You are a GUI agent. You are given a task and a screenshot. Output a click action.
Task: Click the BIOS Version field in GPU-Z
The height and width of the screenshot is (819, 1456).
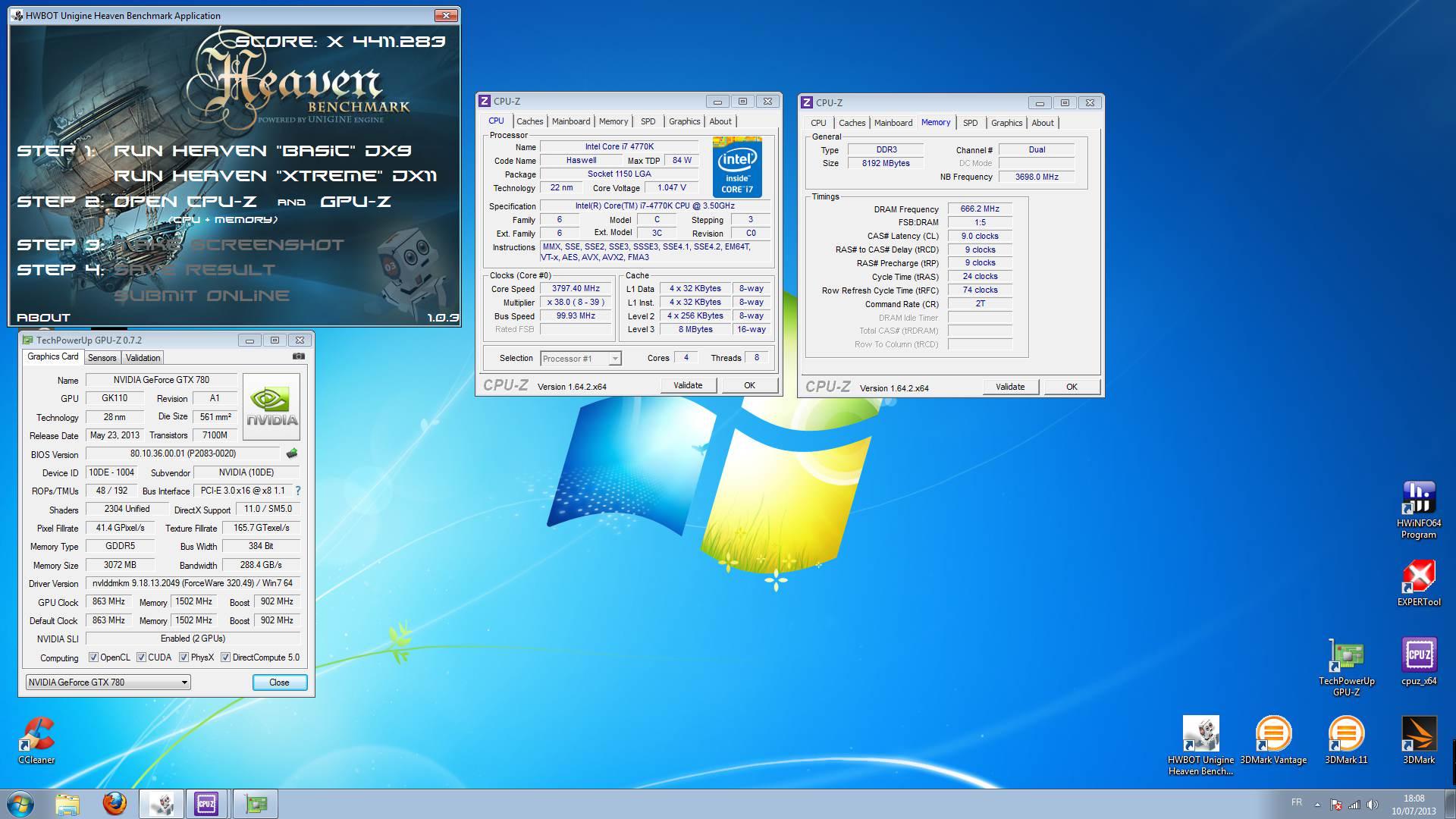tap(183, 453)
